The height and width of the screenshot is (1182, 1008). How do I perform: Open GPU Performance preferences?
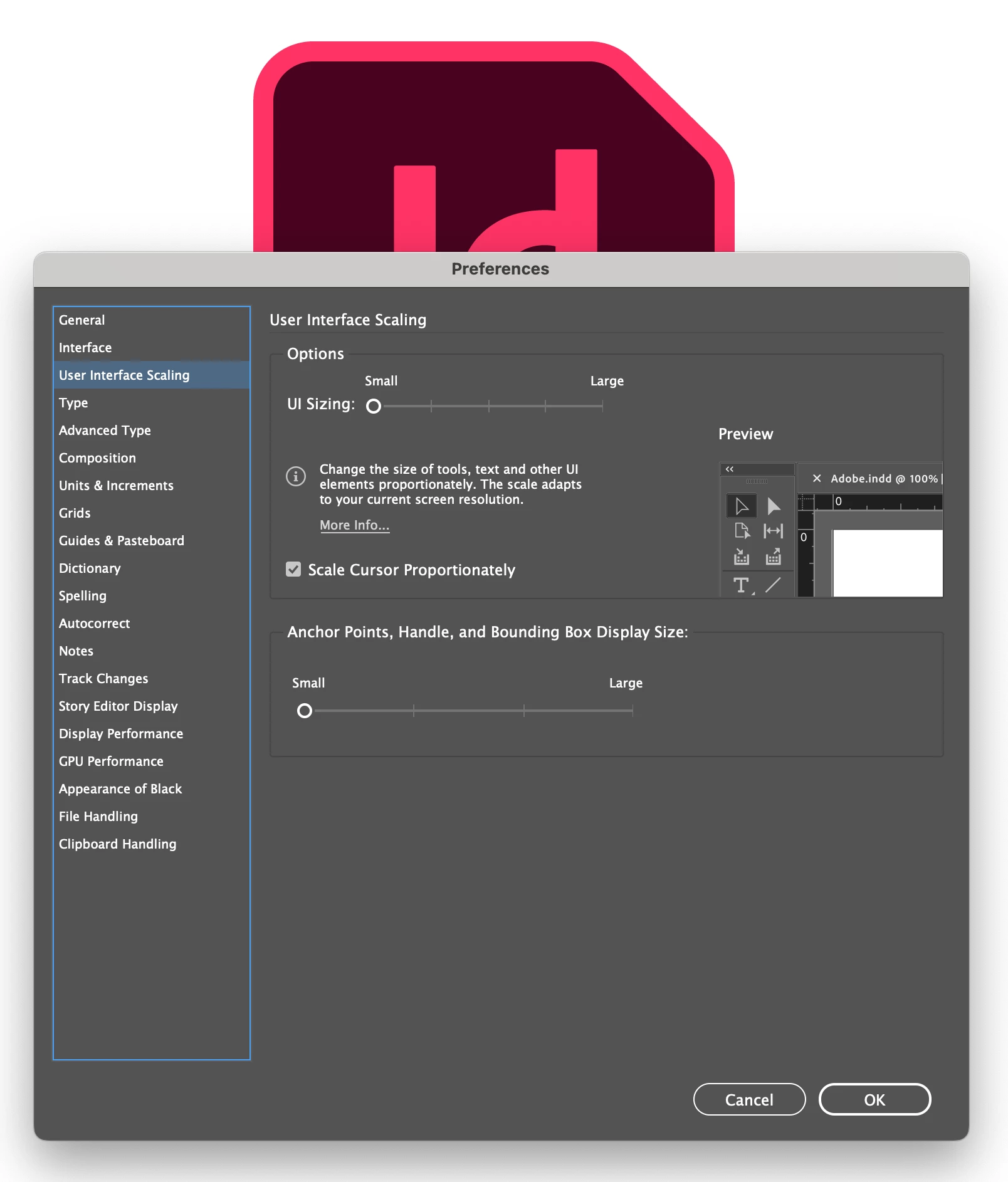click(152, 761)
